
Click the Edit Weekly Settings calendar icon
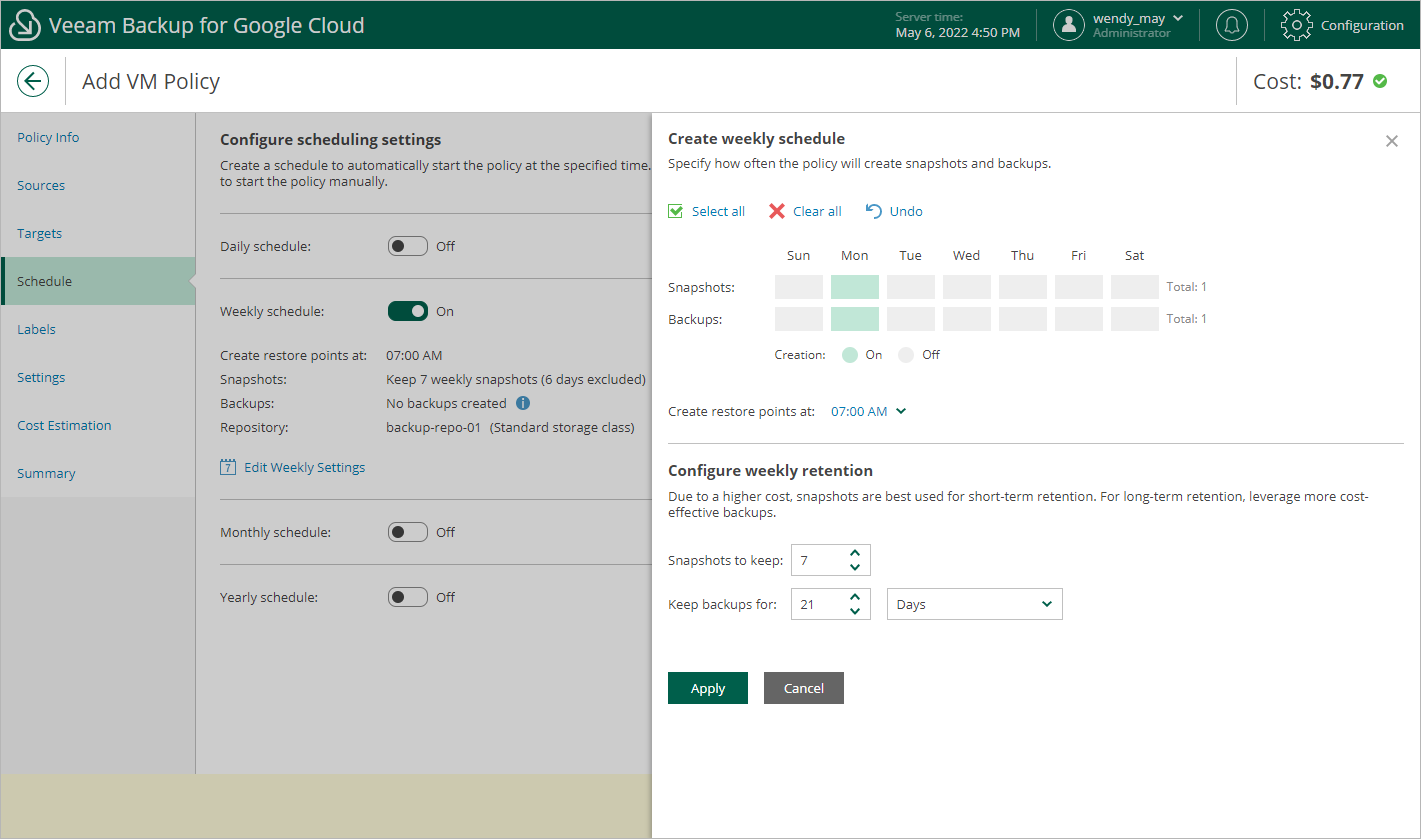[x=228, y=467]
